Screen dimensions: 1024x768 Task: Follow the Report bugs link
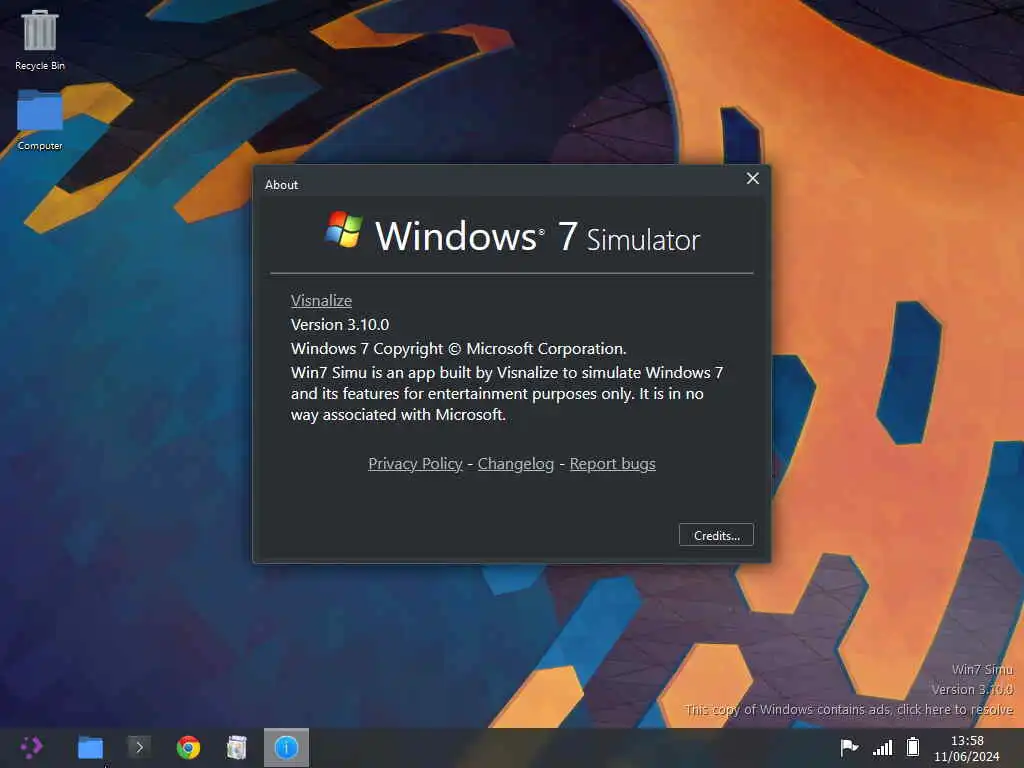tap(613, 464)
